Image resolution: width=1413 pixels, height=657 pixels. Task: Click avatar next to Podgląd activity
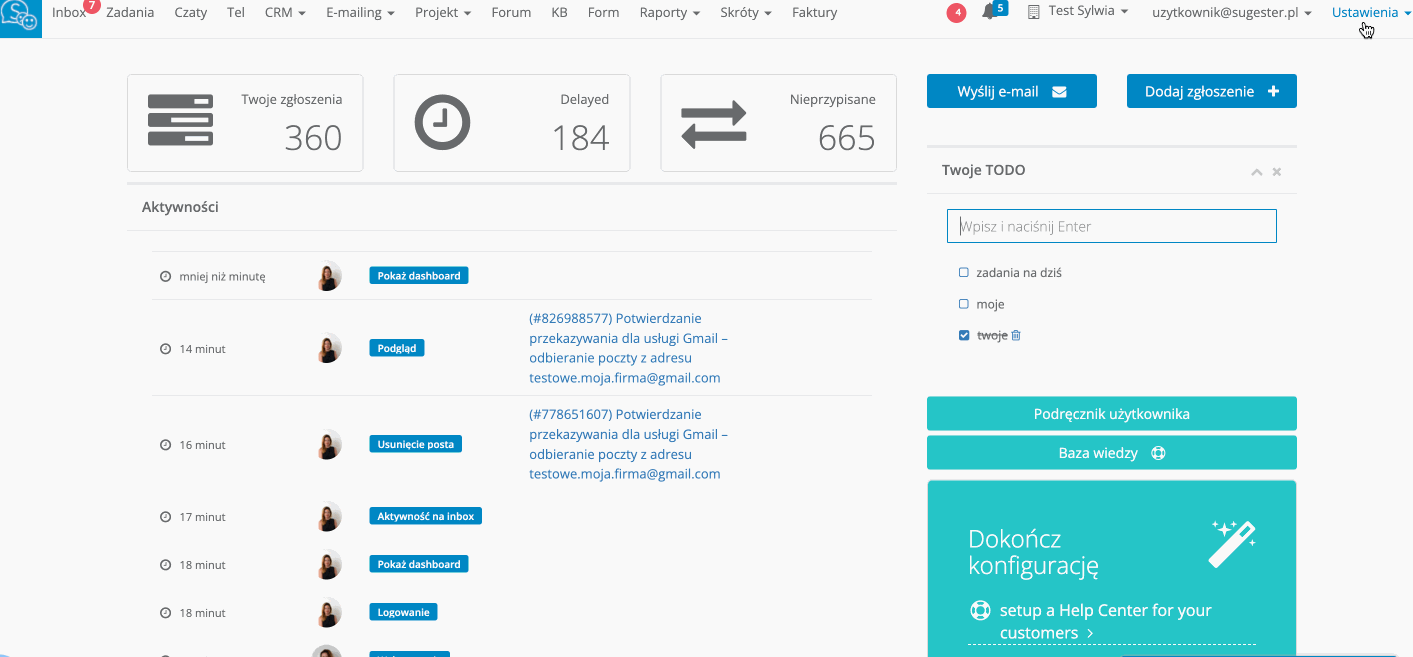pos(327,348)
